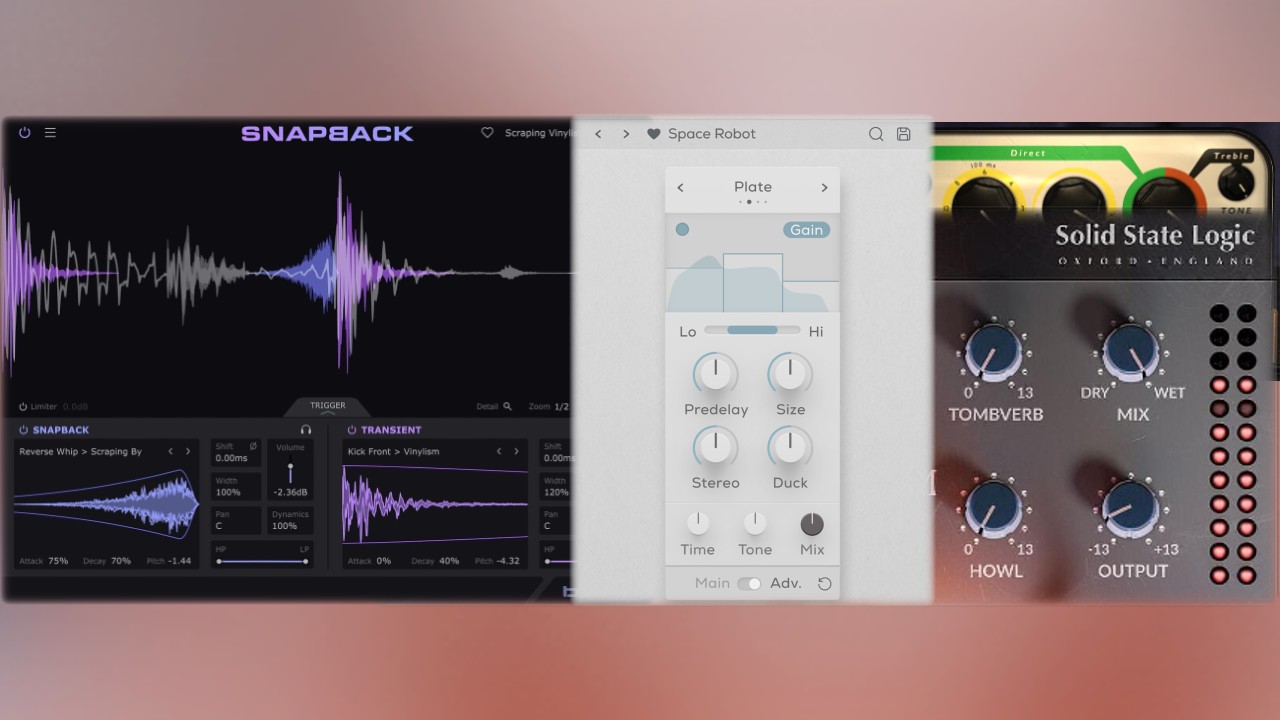Select the Main view label
The width and height of the screenshot is (1280, 720).
(712, 584)
